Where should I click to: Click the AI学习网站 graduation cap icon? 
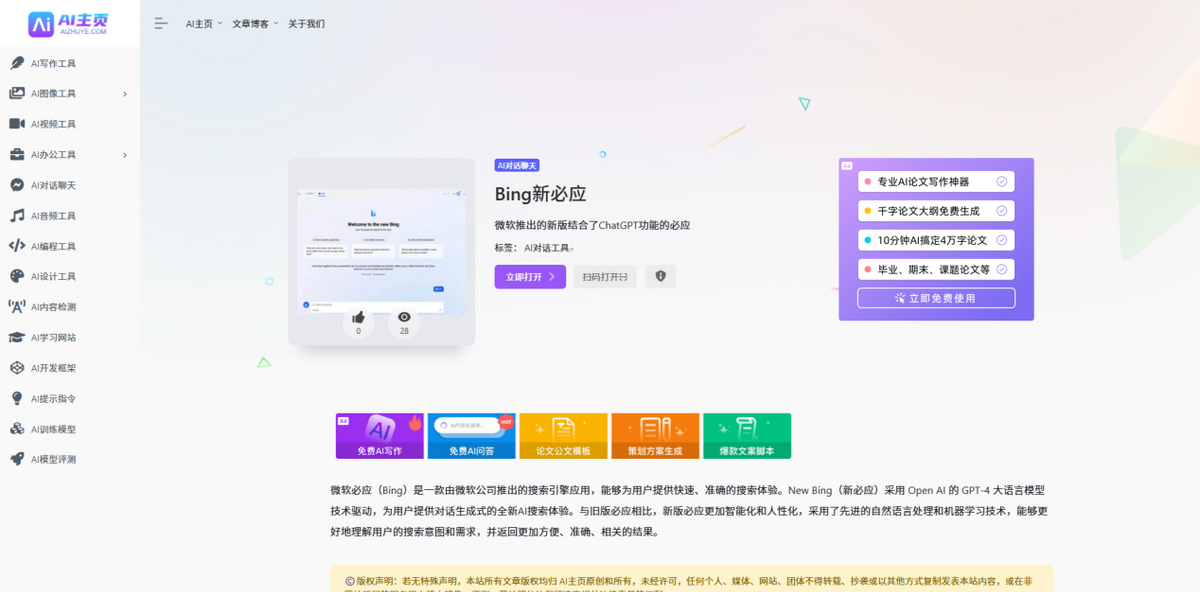(17, 337)
